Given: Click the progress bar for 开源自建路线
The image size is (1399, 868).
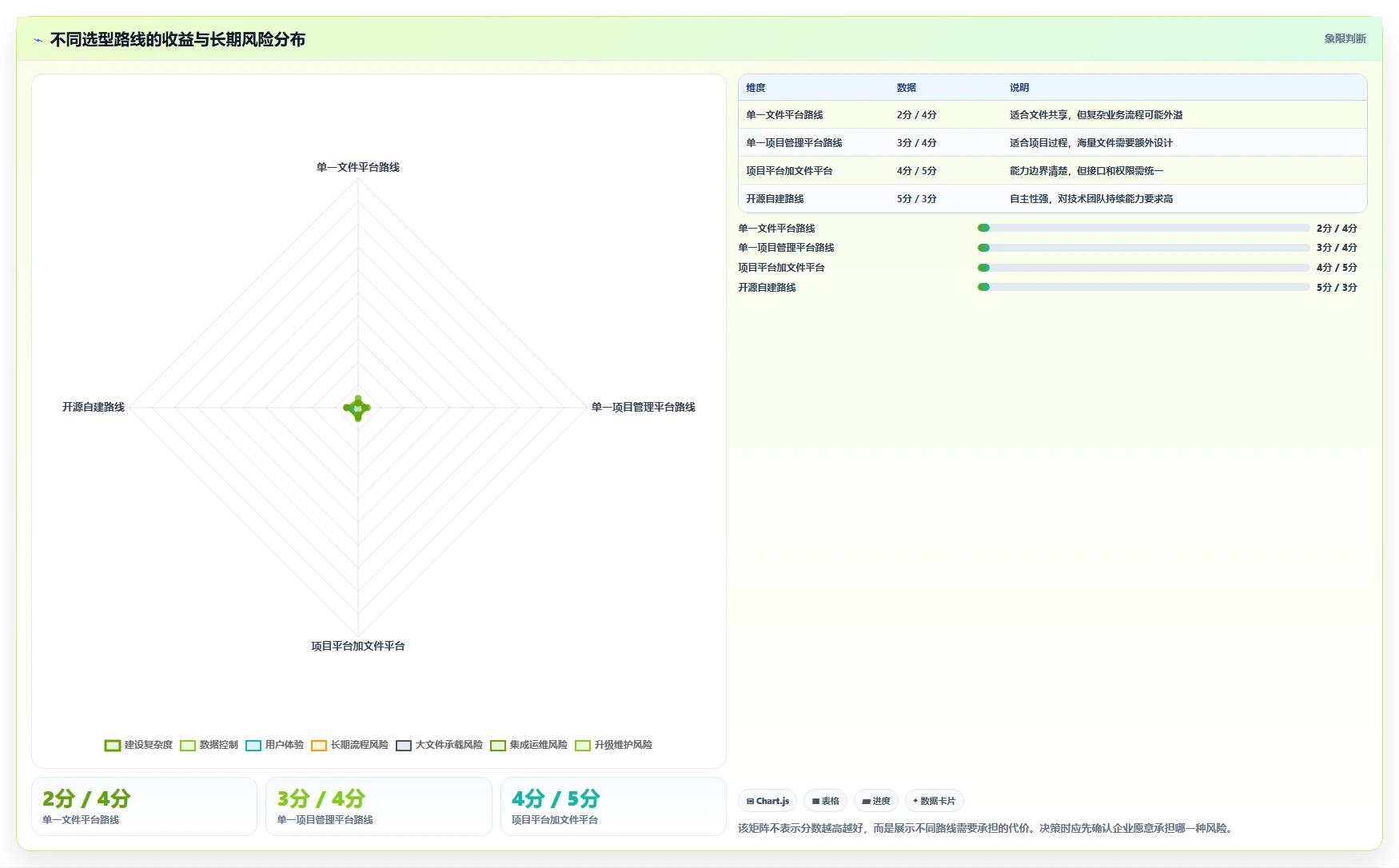Looking at the screenshot, I should click(1143, 287).
